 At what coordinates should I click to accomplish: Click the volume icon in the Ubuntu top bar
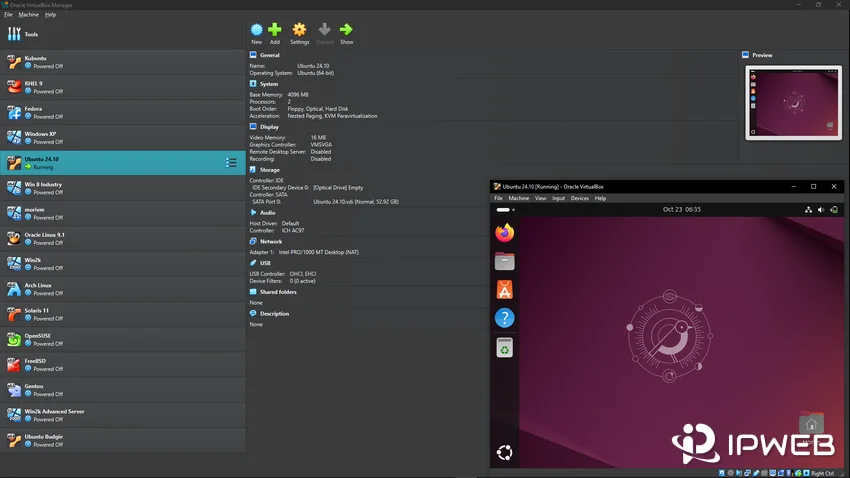tap(821, 210)
